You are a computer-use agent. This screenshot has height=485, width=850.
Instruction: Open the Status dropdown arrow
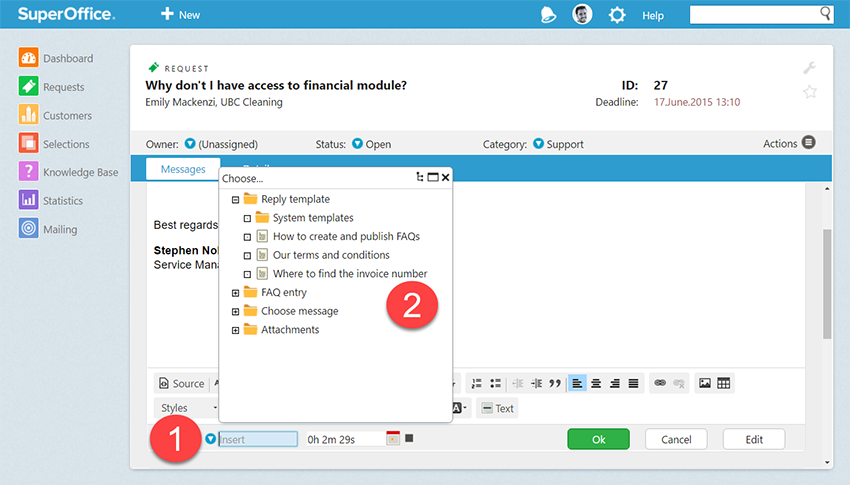357,144
